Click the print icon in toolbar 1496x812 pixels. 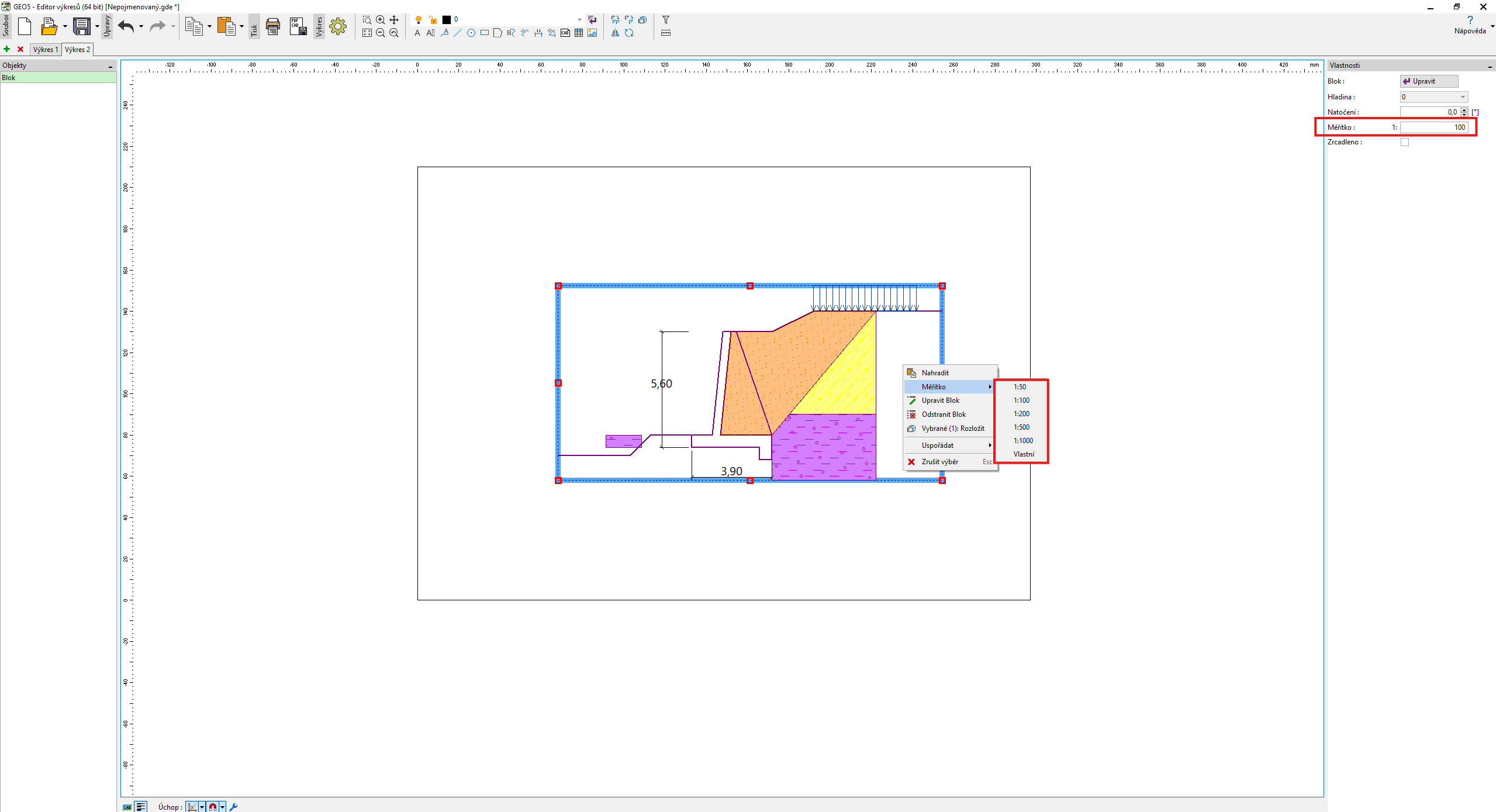tap(272, 26)
